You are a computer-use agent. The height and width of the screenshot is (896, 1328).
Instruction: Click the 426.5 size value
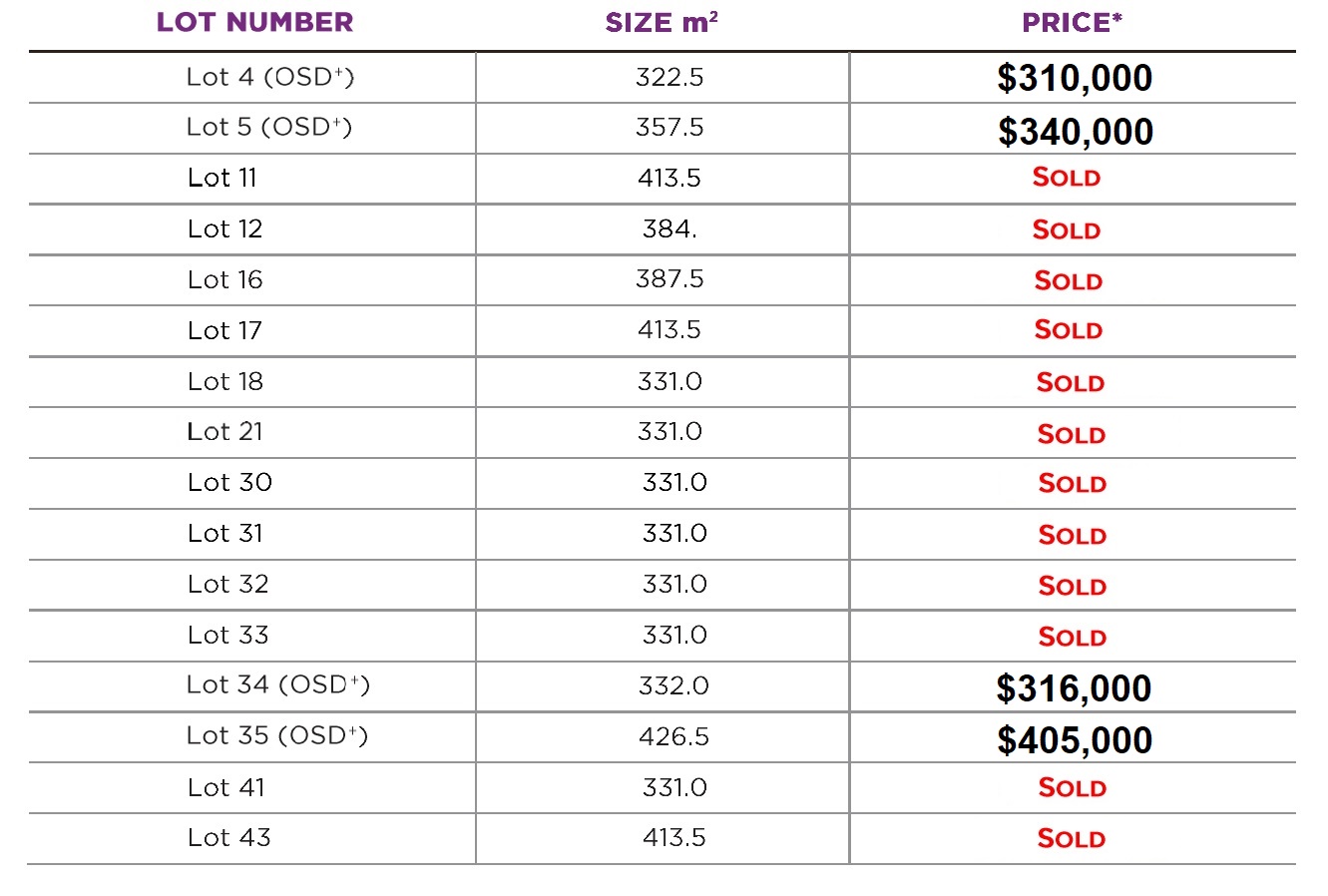[x=673, y=737]
